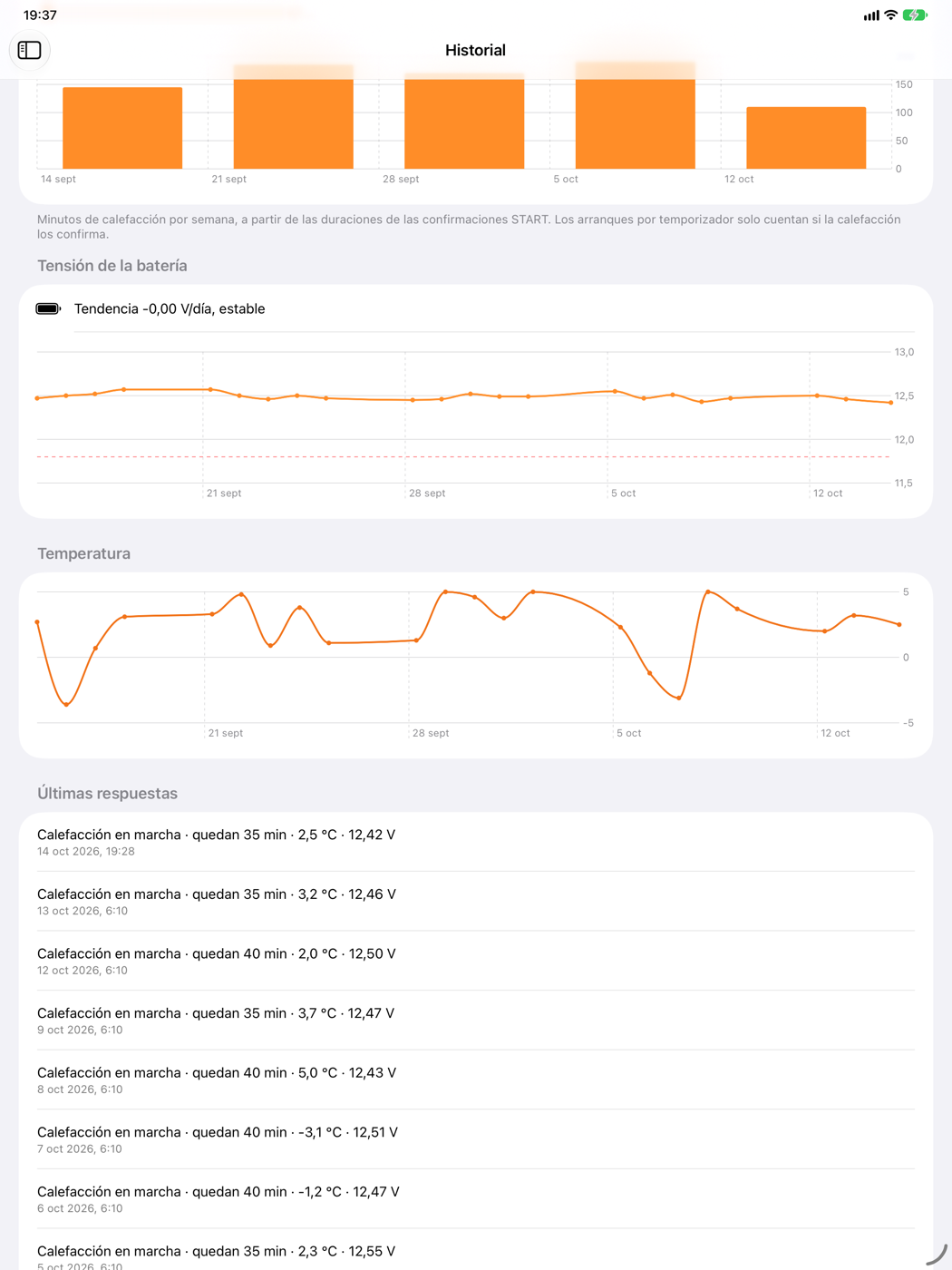Tap the battery icon beside Tendencia
Viewport: 952px width, 1270px height.
48,308
